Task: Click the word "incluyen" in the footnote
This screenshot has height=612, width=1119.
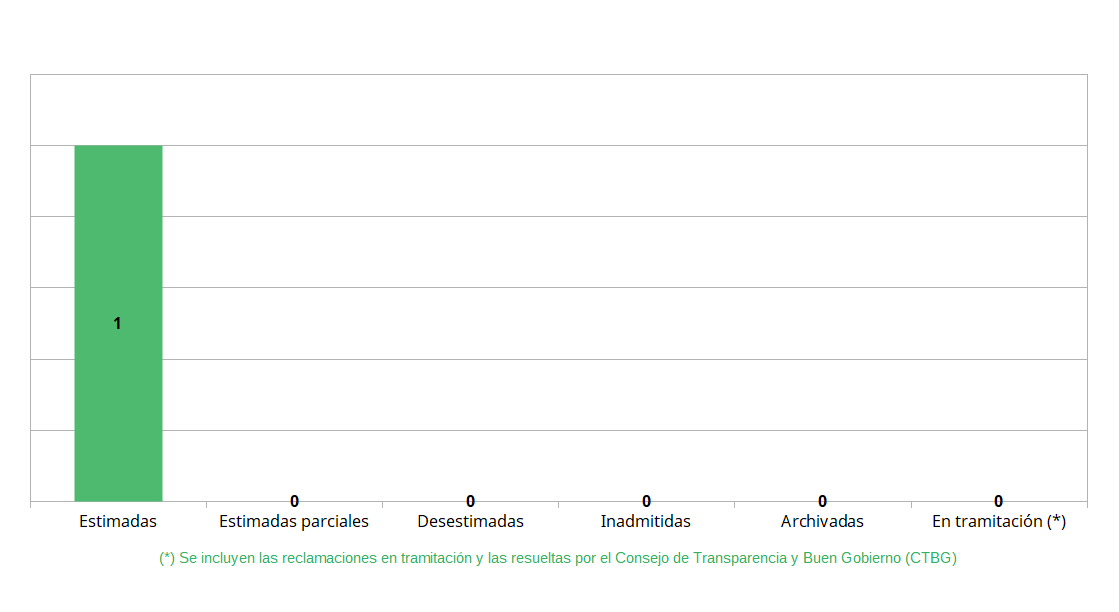Action: point(225,559)
